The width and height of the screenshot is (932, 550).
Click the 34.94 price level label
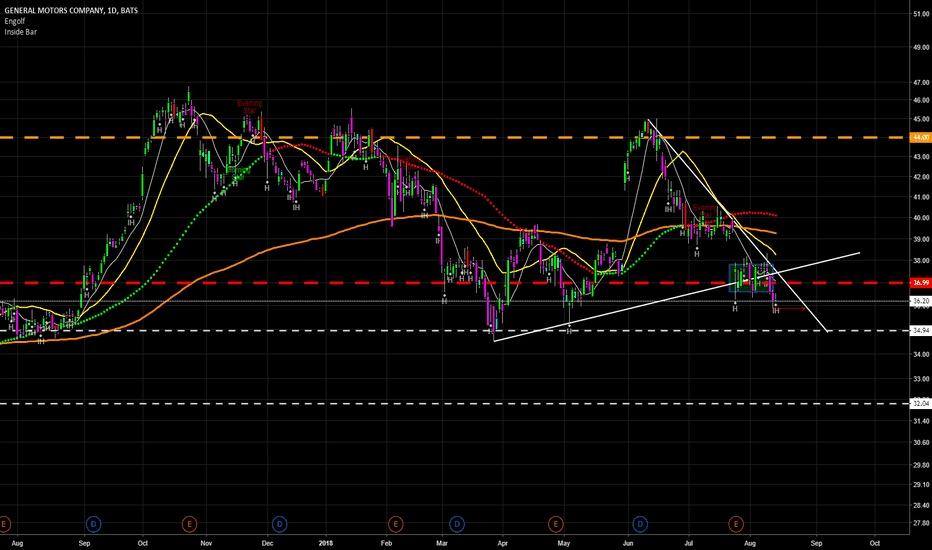coord(921,330)
